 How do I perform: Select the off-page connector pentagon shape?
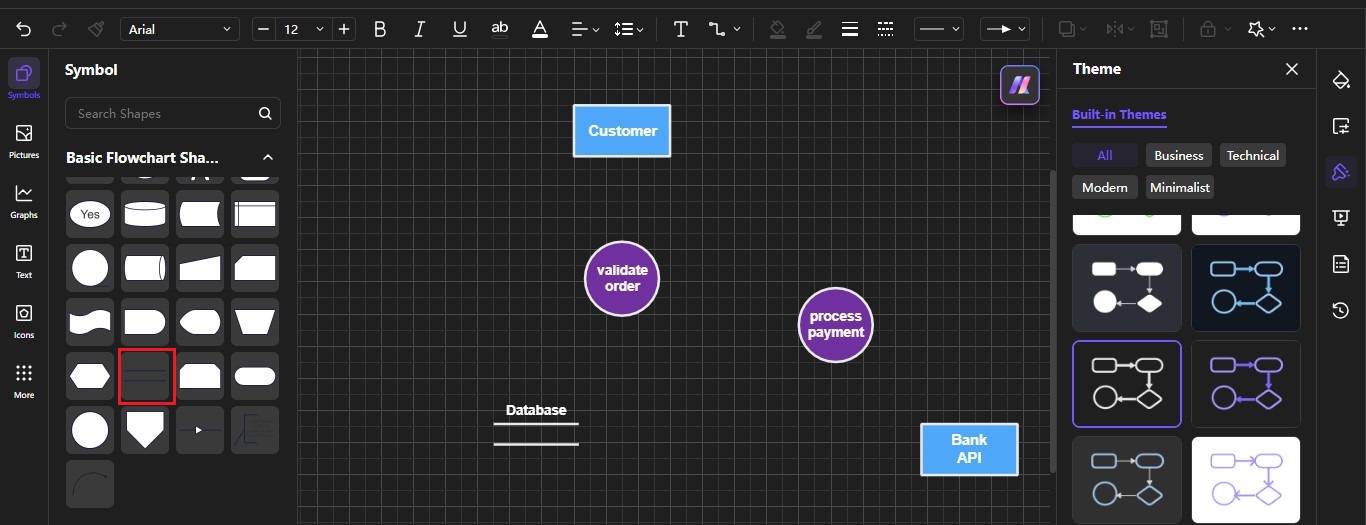click(144, 430)
